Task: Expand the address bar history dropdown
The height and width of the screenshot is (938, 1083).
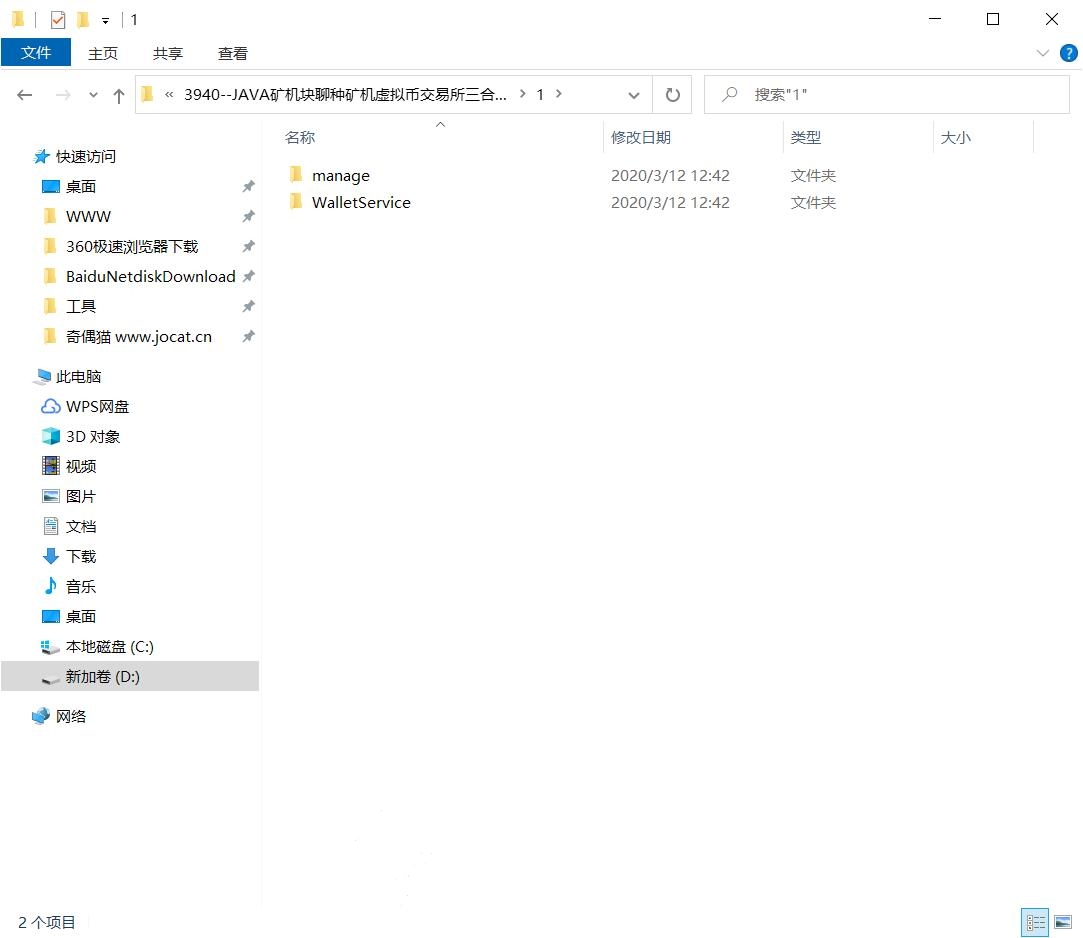Action: coord(633,95)
